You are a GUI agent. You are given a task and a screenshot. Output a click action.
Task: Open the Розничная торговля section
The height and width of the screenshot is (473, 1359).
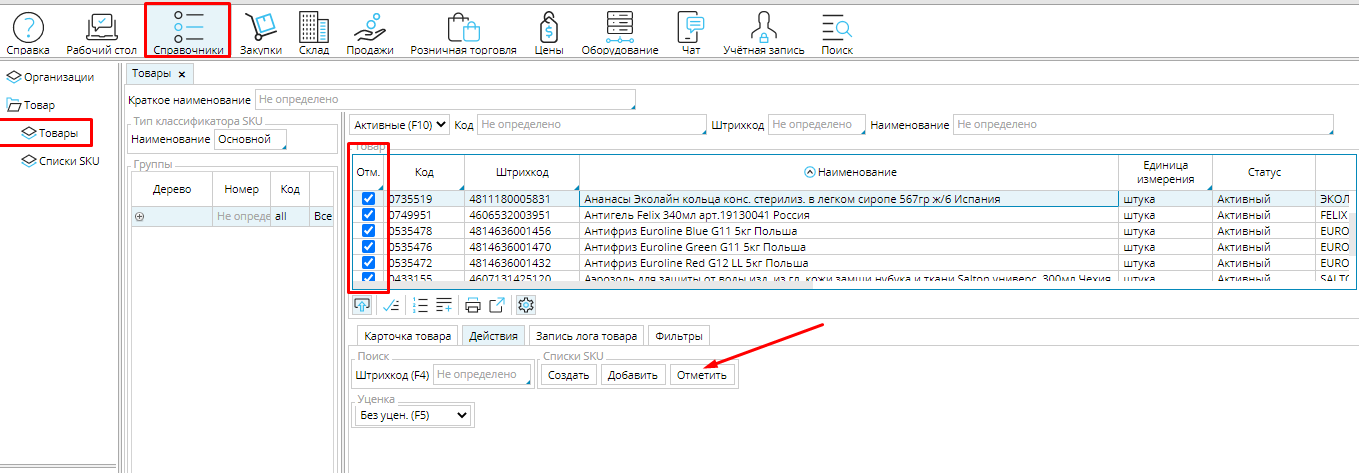coord(463,31)
